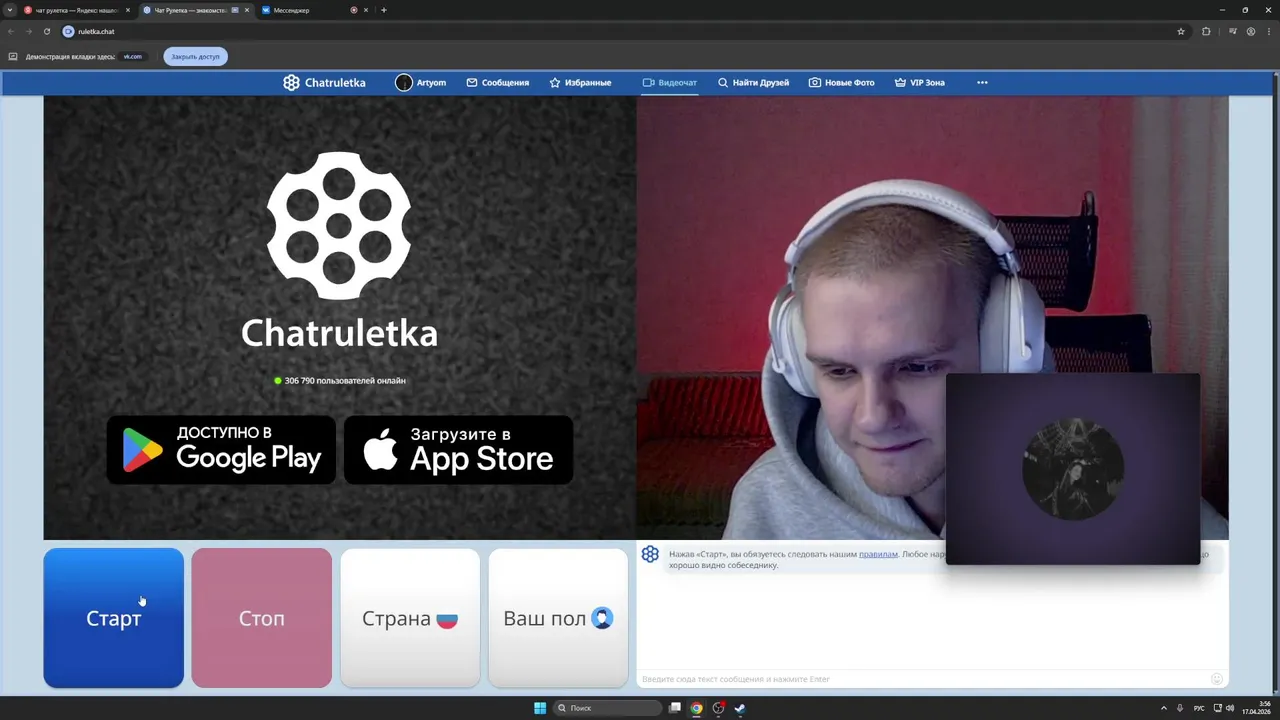Switch to the Видеочат tab
1280x720 pixels.
[670, 82]
